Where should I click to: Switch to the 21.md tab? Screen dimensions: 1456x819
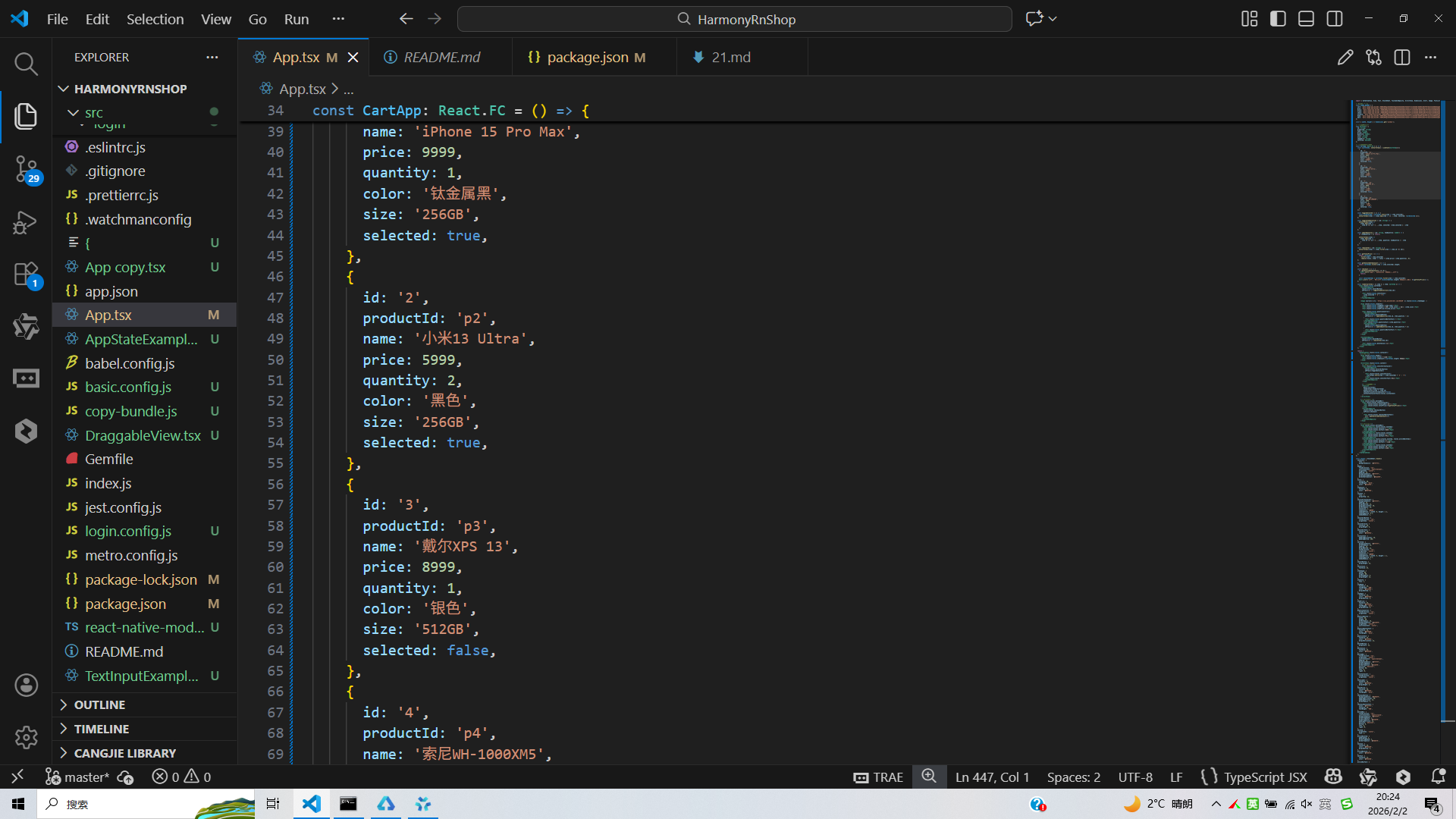[742, 58]
